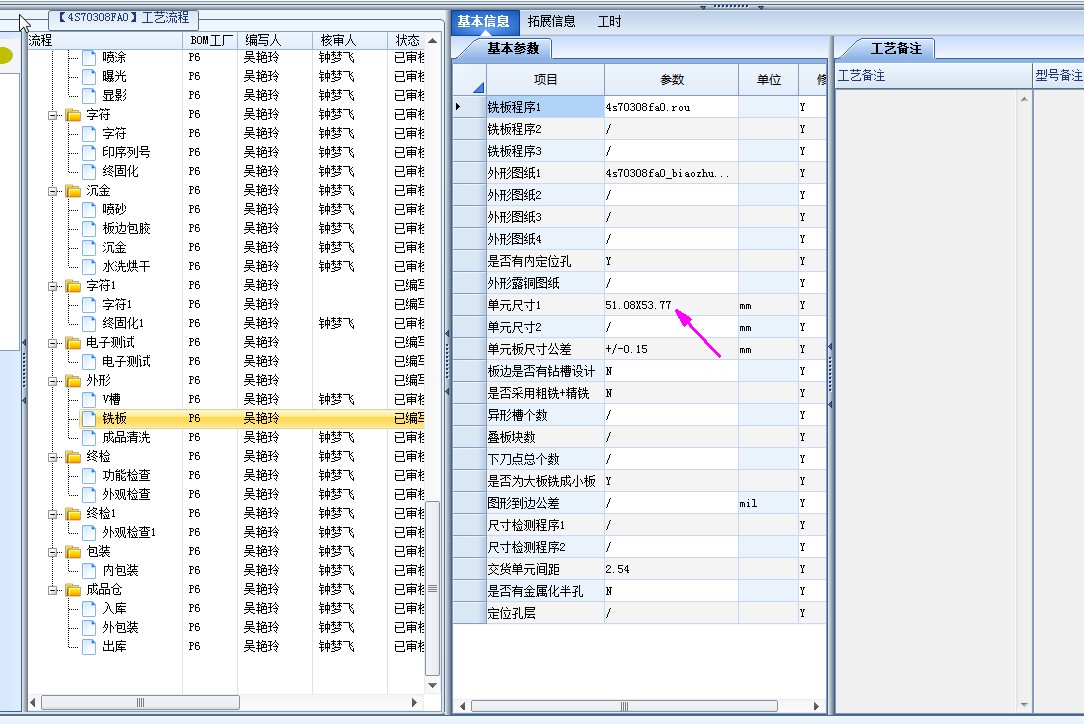
Task: Sort by the 参数 column header
Action: coord(671,80)
